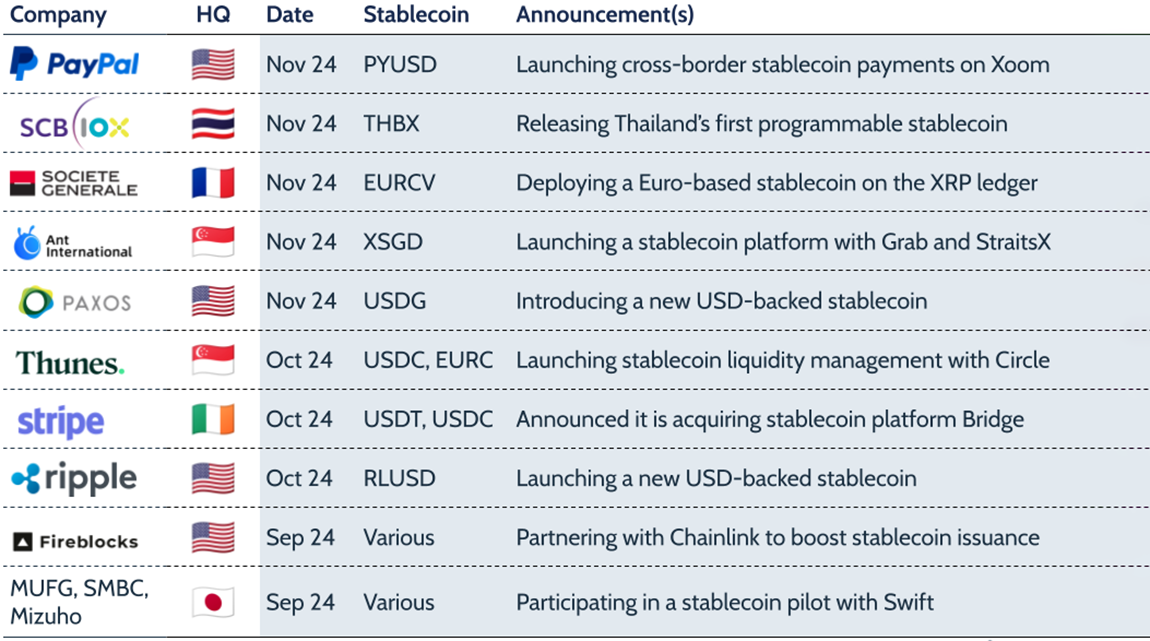
Task: Click the PayPal logo
Action: (75, 65)
